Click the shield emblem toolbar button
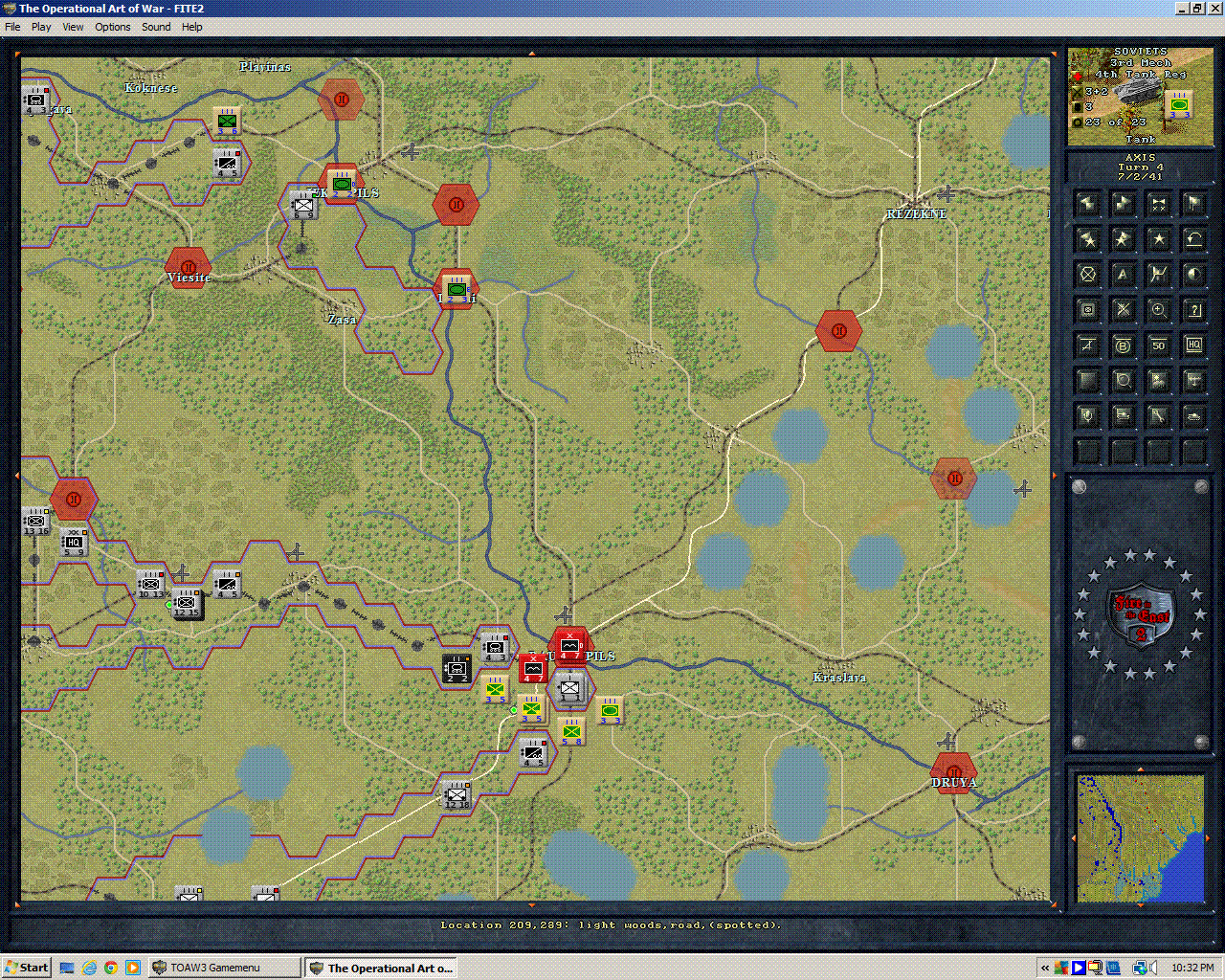 click(x=1087, y=416)
